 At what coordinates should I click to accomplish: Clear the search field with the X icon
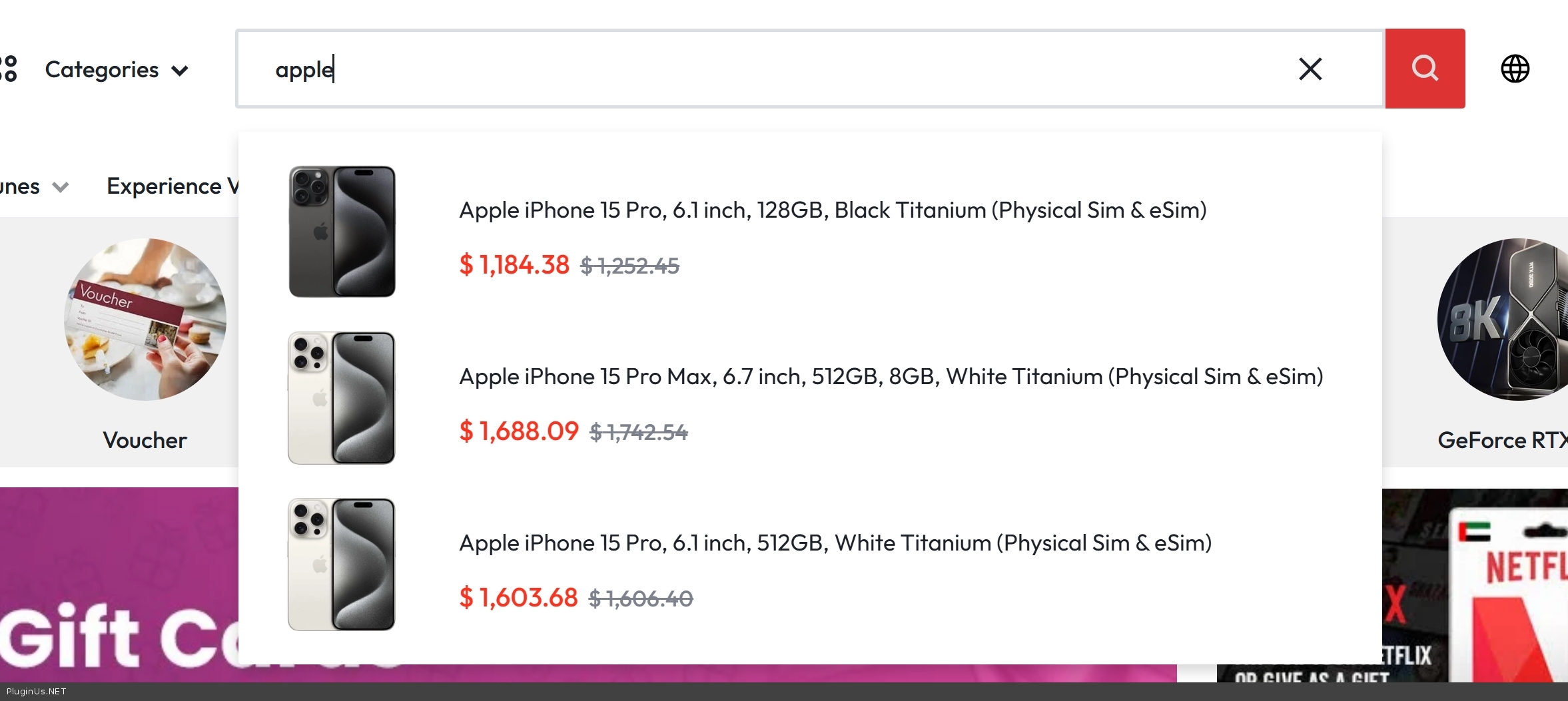click(x=1310, y=69)
